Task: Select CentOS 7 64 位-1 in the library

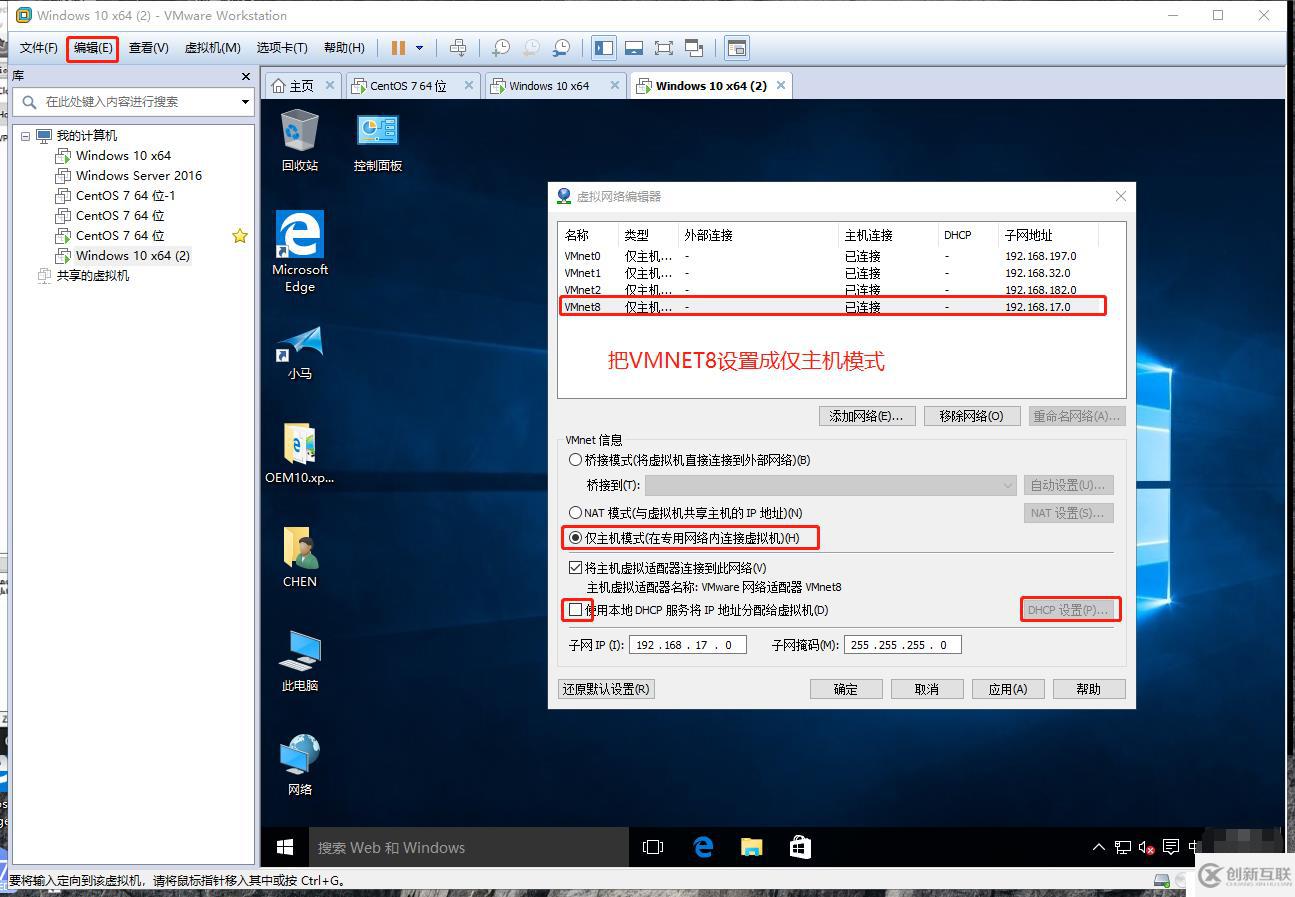Action: point(115,196)
